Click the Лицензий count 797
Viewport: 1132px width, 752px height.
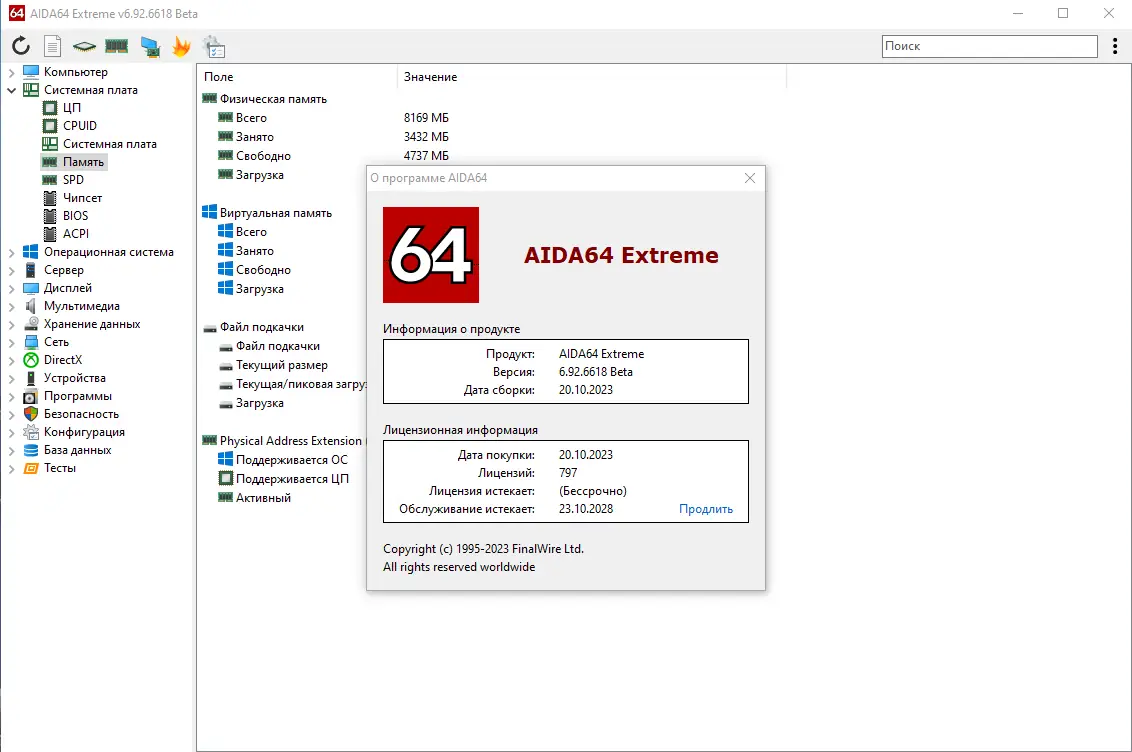click(x=567, y=473)
